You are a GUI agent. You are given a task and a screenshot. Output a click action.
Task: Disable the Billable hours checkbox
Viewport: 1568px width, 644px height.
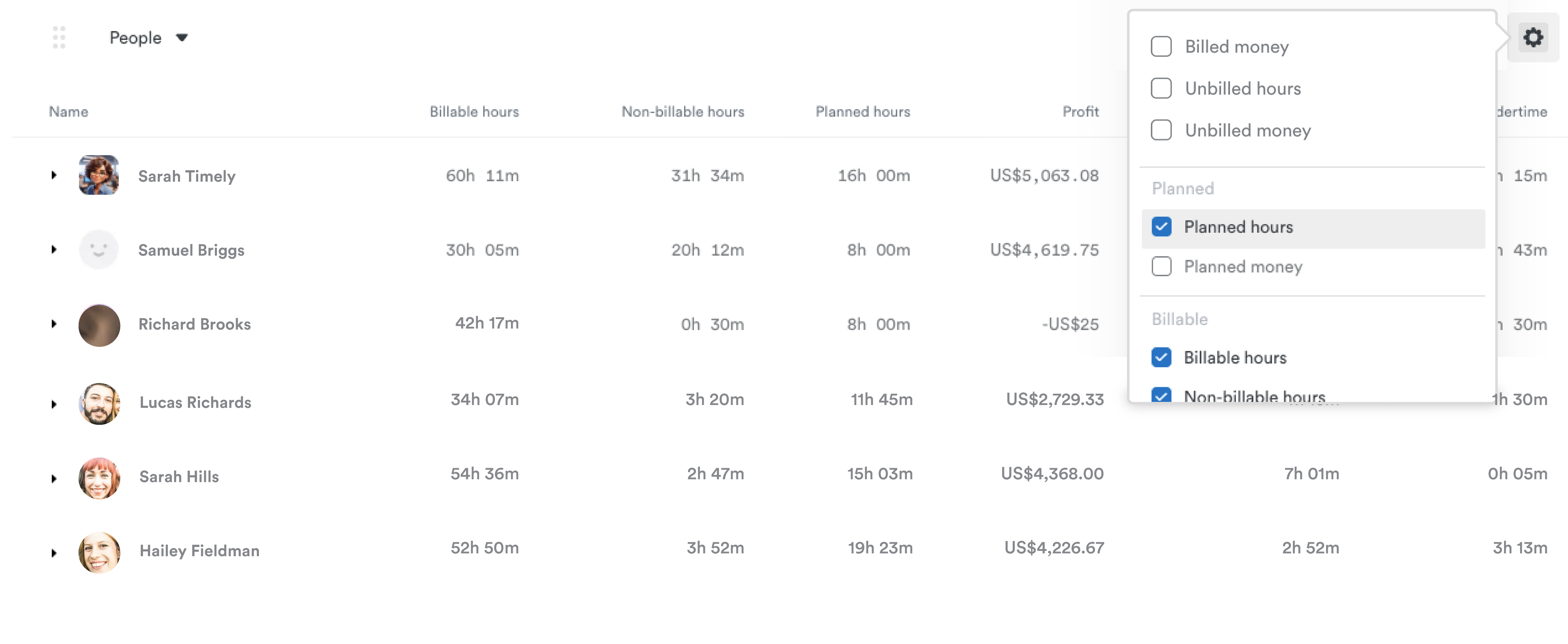[x=1161, y=357]
